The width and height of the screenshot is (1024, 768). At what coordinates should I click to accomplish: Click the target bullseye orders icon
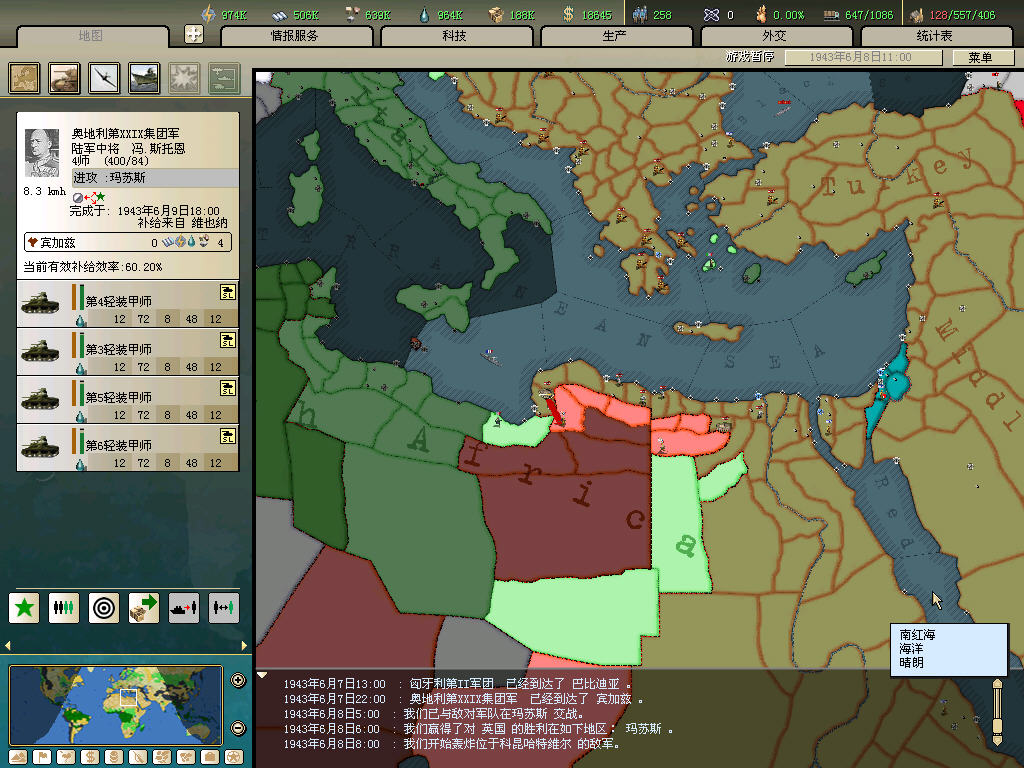(104, 607)
